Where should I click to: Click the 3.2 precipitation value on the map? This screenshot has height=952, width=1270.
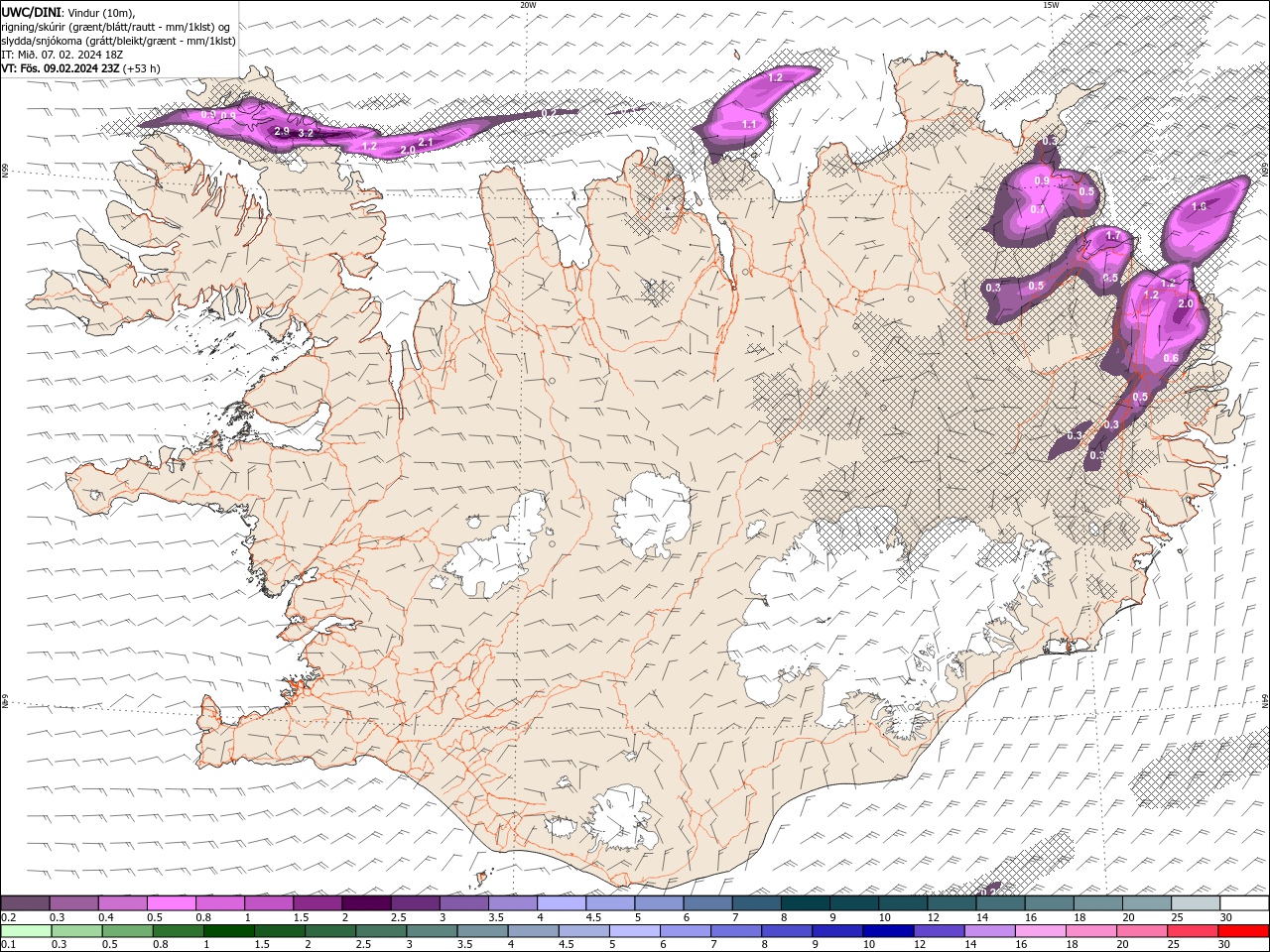(306, 133)
